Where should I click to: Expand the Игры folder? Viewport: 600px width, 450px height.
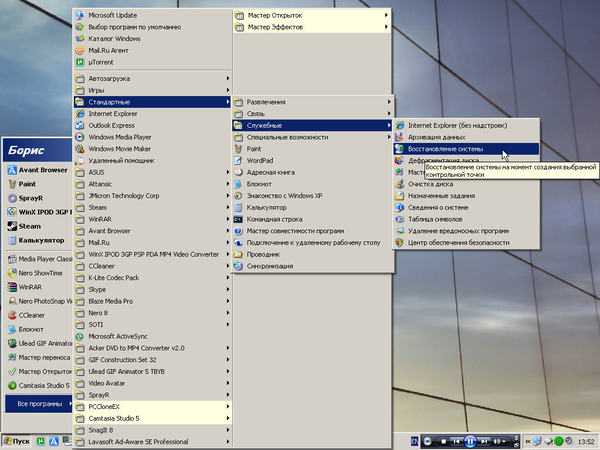pyautogui.click(x=152, y=90)
